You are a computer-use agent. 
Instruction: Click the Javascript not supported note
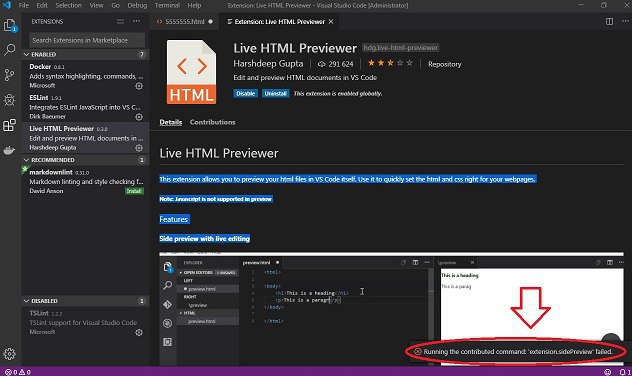[216, 199]
